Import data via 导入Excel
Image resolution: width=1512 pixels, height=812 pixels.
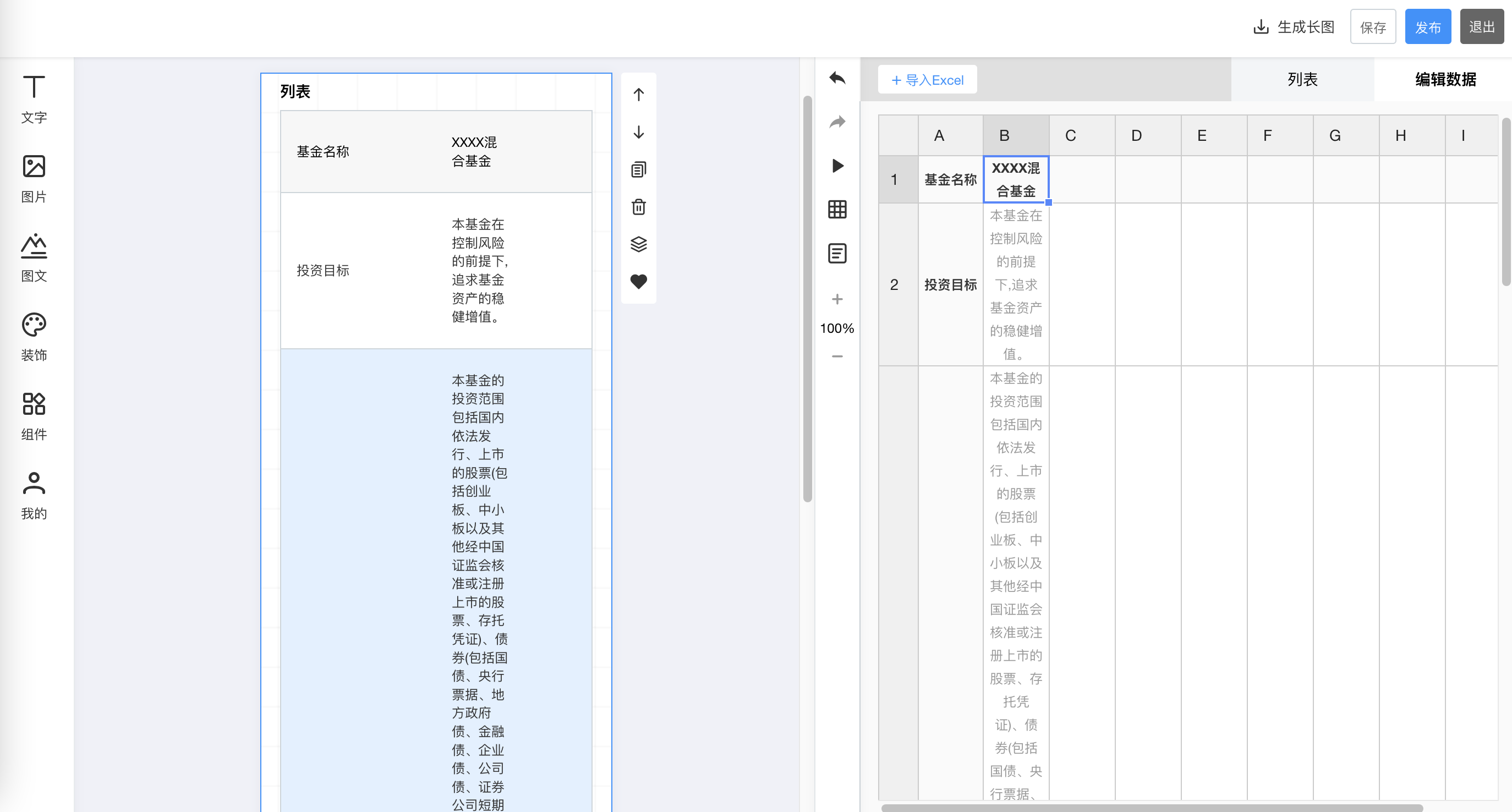[x=927, y=80]
